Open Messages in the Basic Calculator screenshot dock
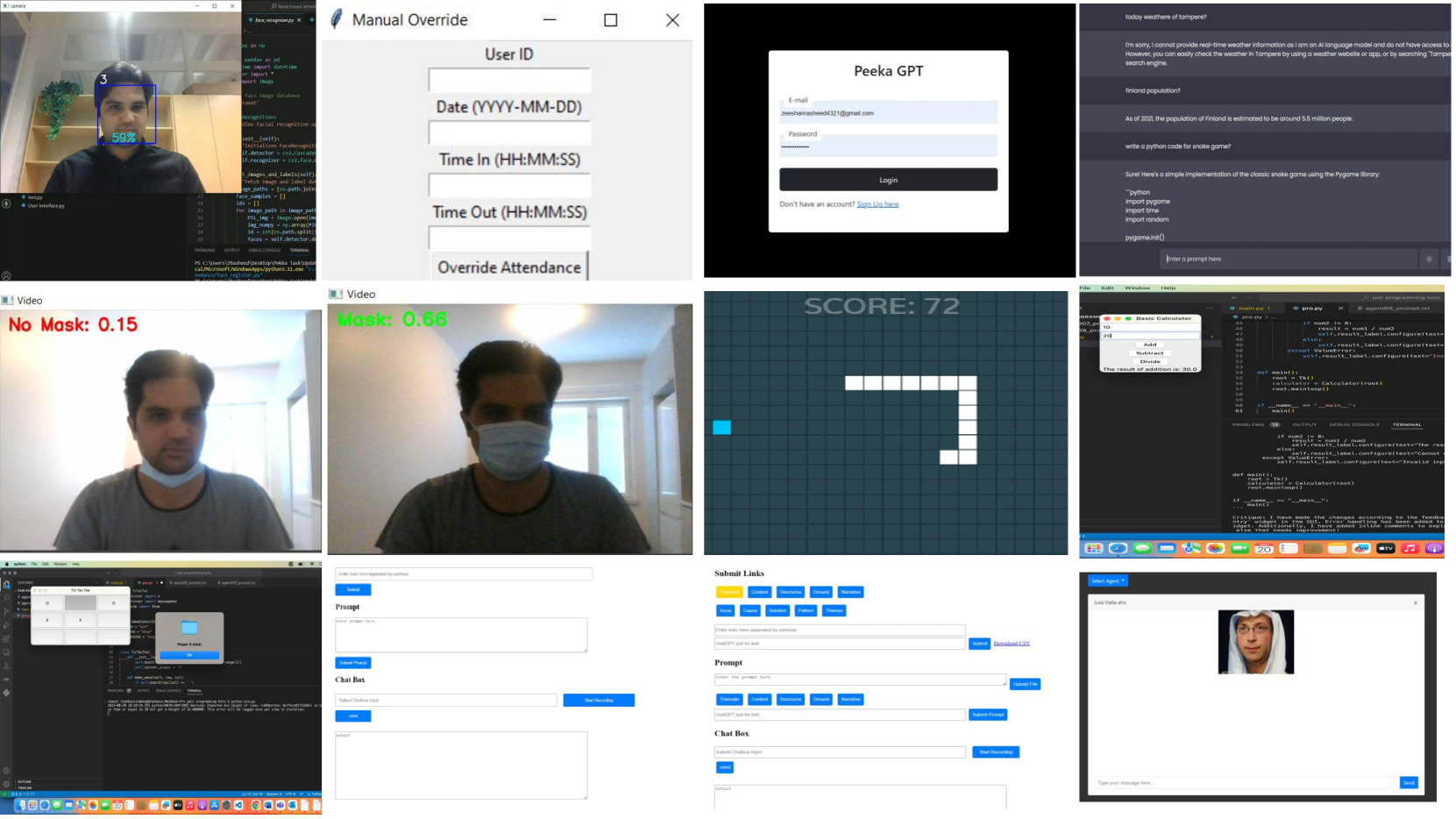Viewport: 1456px width, 819px height. tap(1142, 549)
